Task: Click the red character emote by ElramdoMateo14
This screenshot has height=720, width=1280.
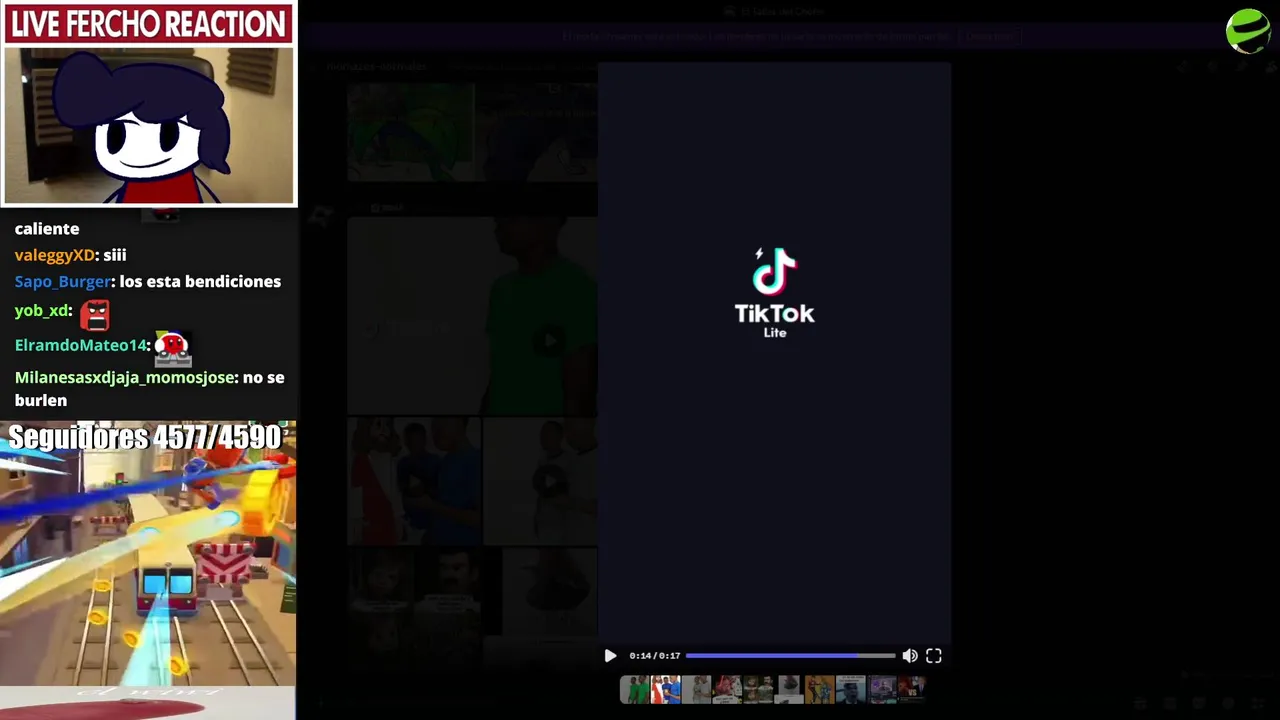Action: click(x=172, y=348)
